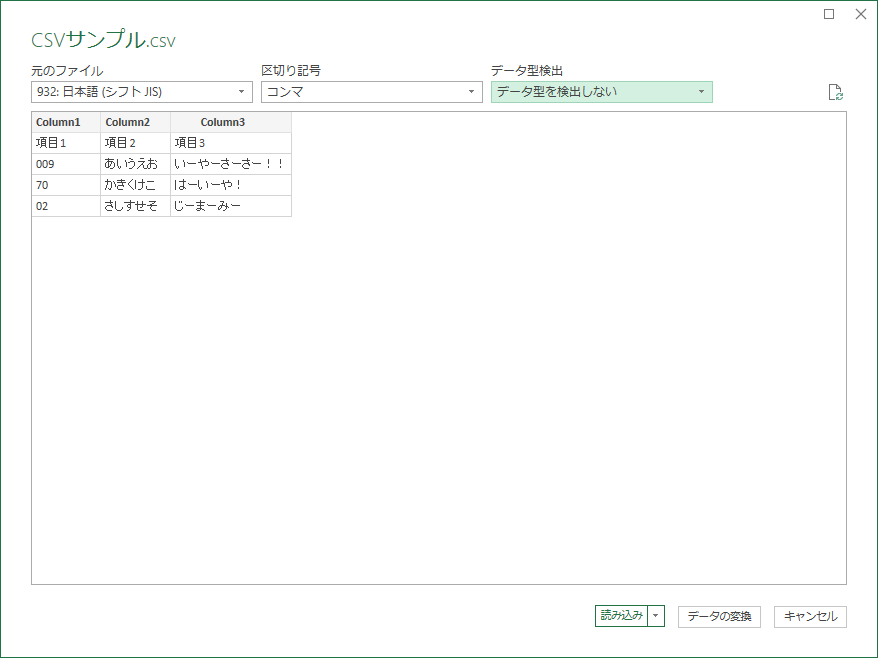
Task: Click the 項目3 cell
Action: click(x=231, y=143)
